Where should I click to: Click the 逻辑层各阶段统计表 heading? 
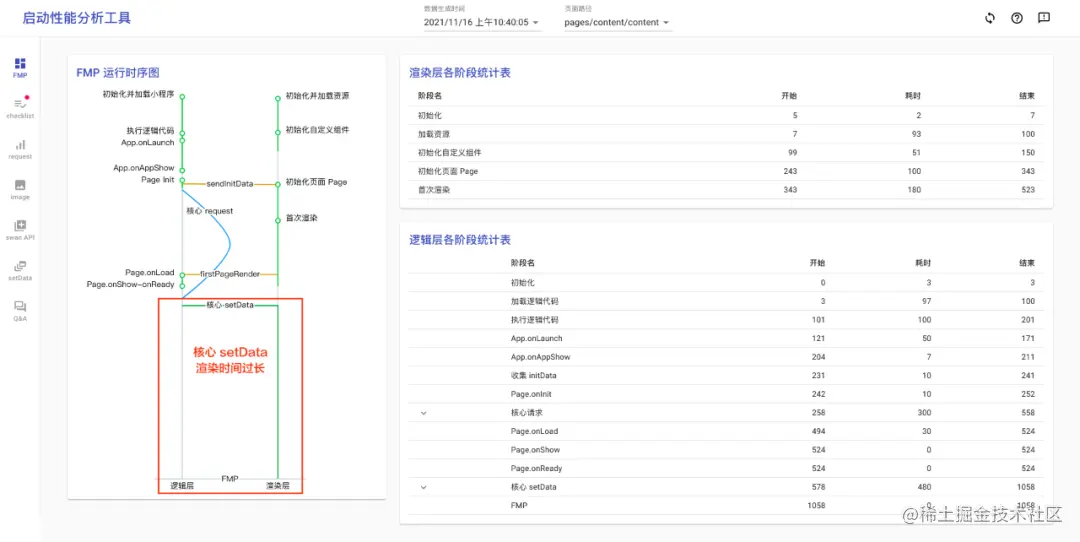point(460,240)
